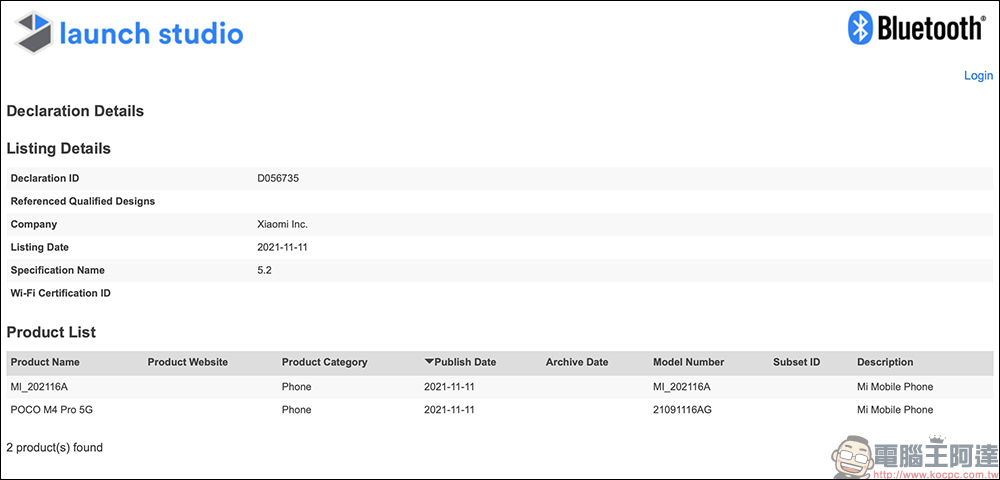The height and width of the screenshot is (480, 1000).
Task: Click the Listing Details heading
Action: (x=59, y=149)
